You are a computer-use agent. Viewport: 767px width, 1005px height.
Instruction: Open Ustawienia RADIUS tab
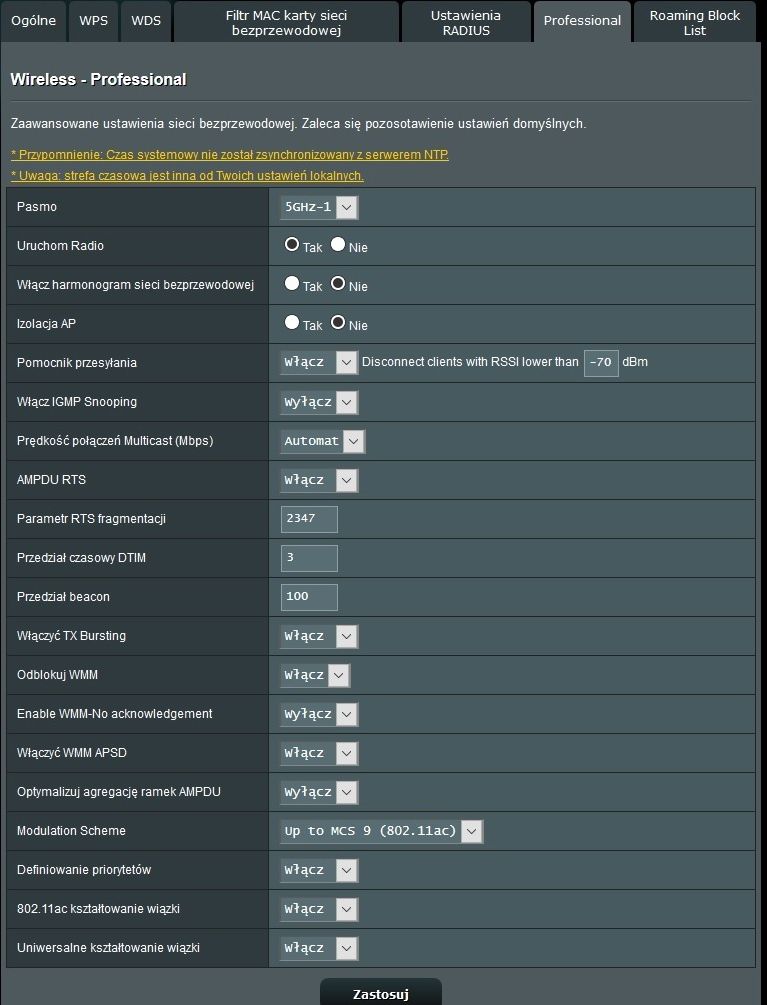[x=466, y=22]
